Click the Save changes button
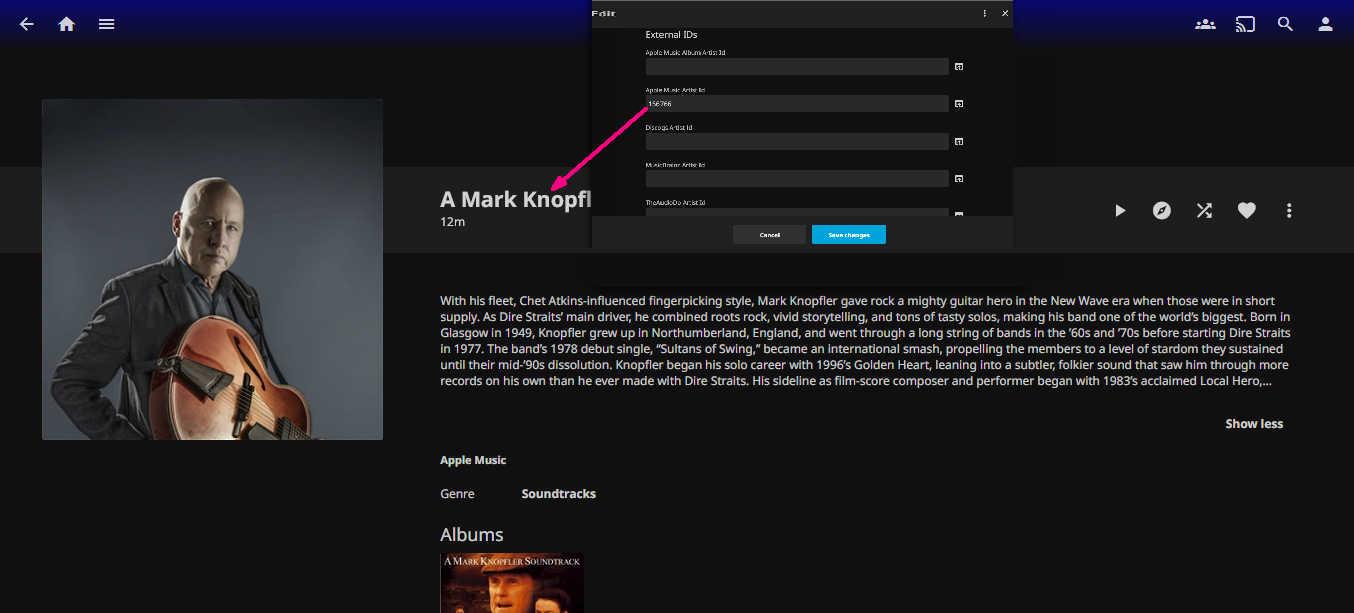1354x613 pixels. click(848, 235)
